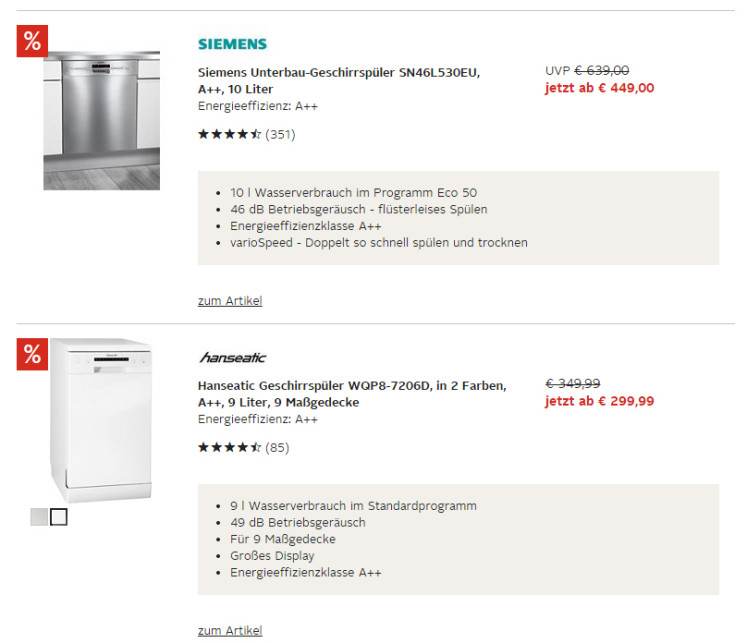Screen dimensions: 747x643
Task: Click the 'jetzt ab € 449,00' price
Action: pyautogui.click(x=599, y=88)
